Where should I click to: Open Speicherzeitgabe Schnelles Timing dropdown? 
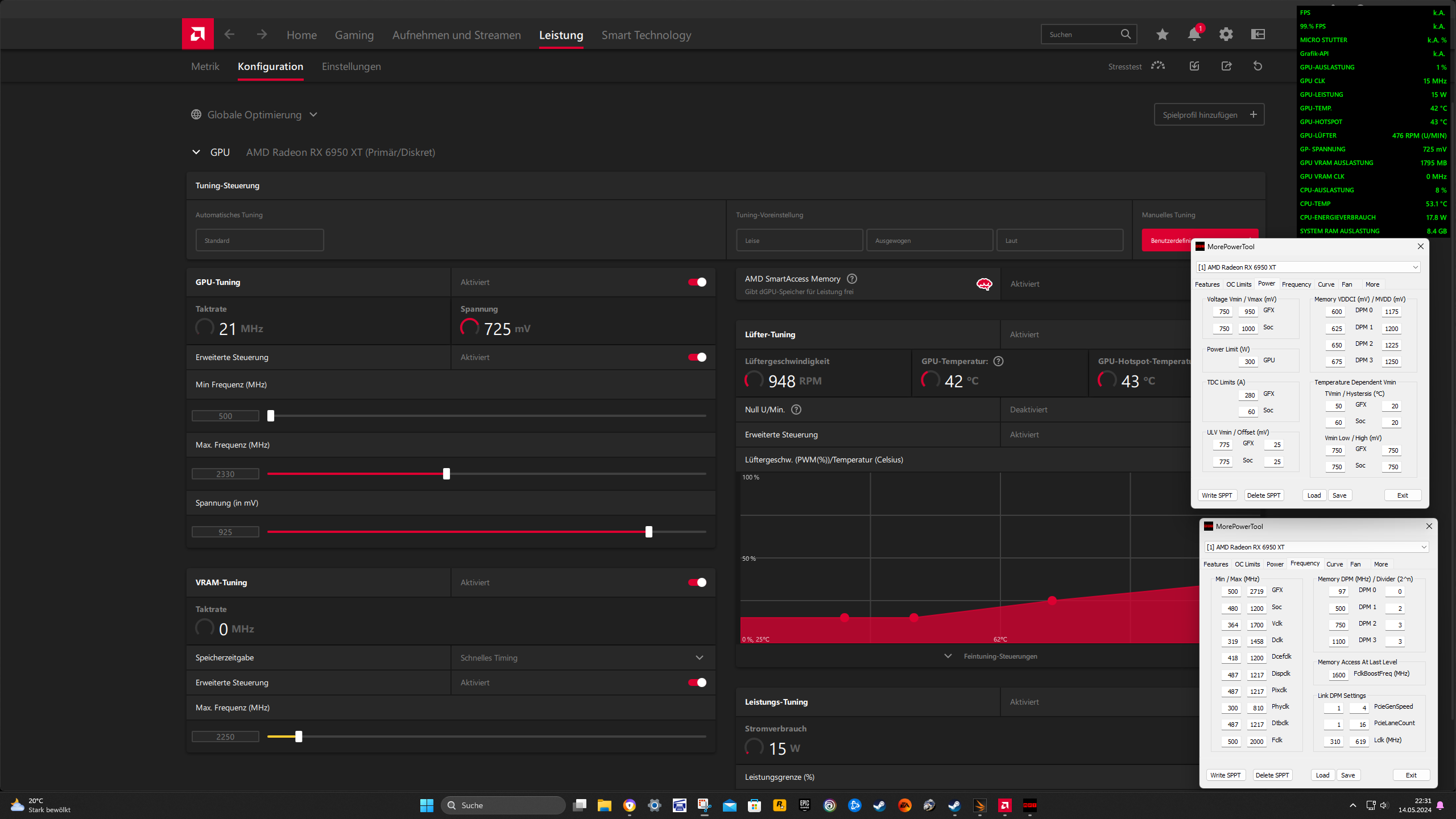[582, 657]
